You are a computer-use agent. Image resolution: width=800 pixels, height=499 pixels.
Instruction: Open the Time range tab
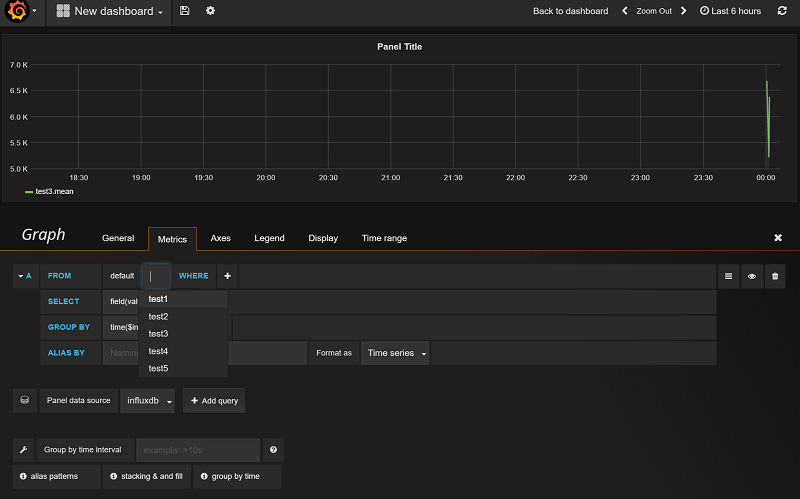(x=384, y=238)
